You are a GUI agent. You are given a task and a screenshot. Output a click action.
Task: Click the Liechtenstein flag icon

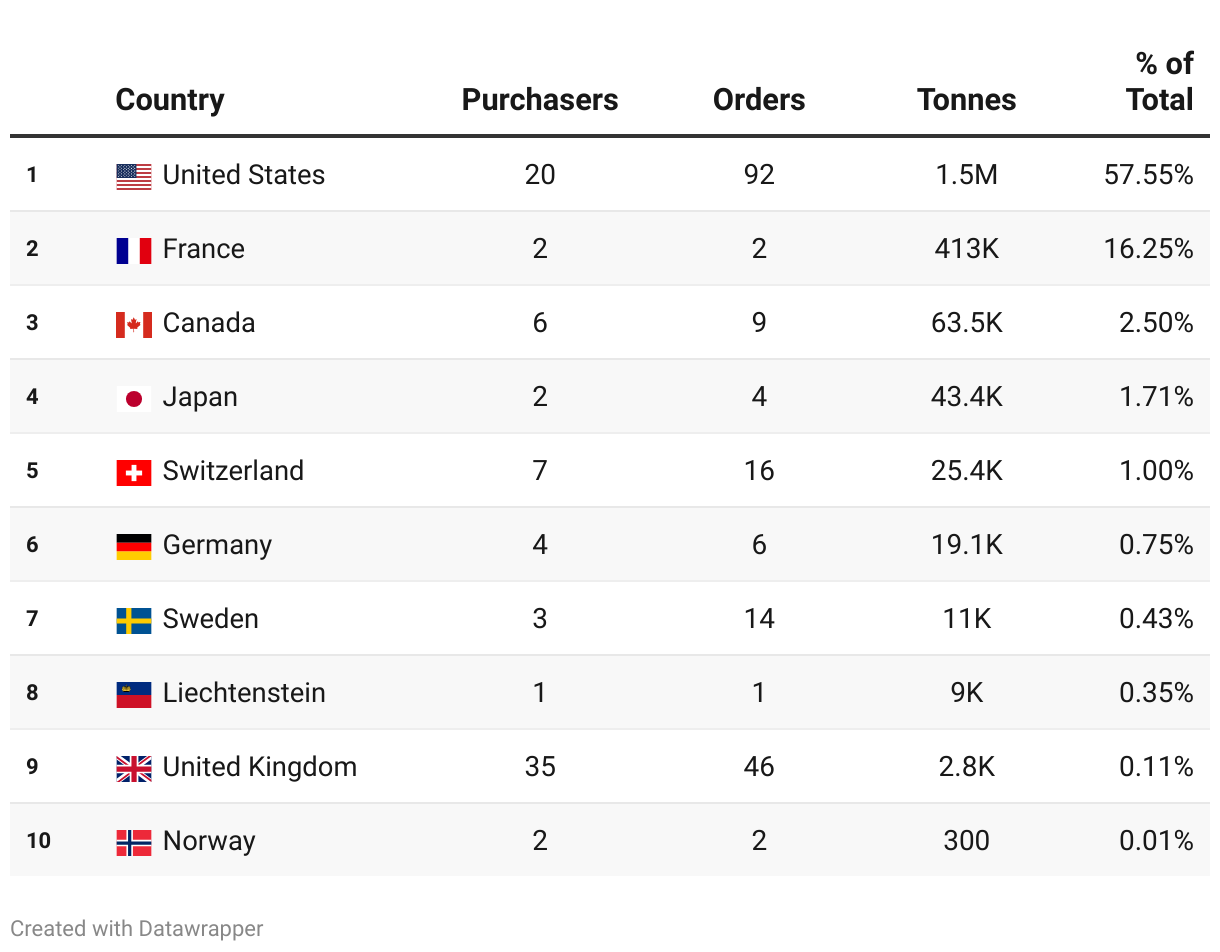tap(134, 694)
